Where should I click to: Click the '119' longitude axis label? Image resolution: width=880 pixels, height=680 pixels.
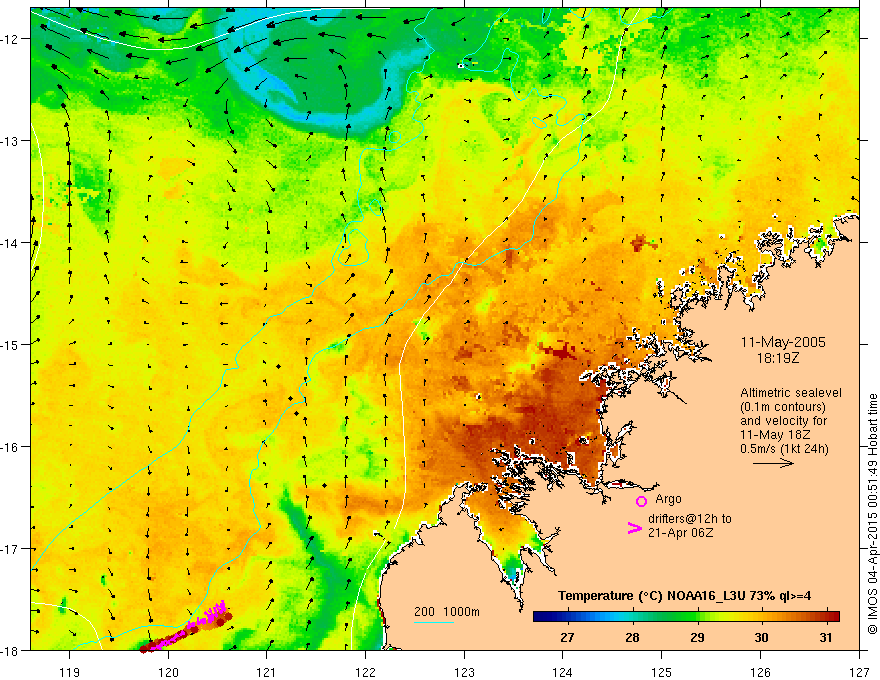coord(70,672)
